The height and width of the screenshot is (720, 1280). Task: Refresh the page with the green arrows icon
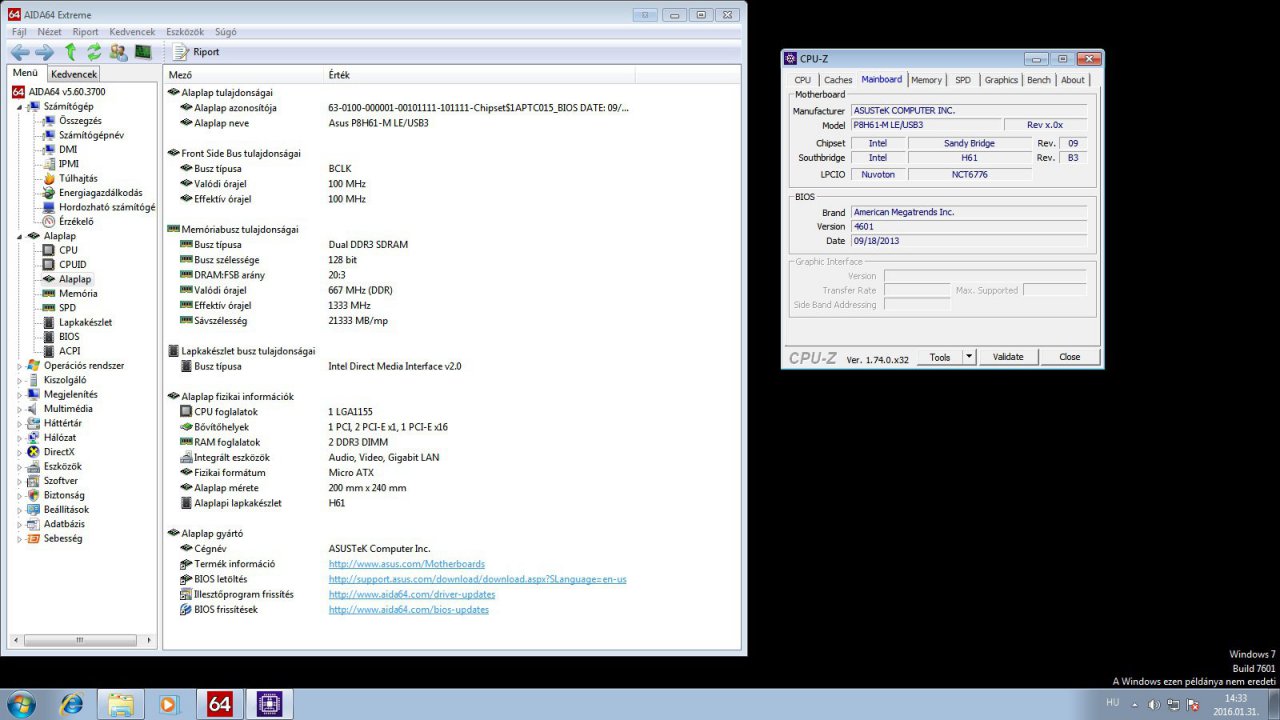coord(94,52)
